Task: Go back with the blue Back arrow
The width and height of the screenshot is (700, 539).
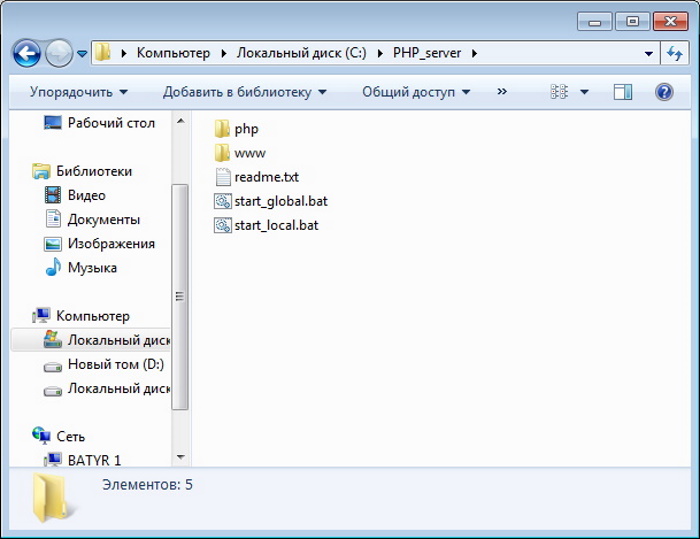Action: [27, 53]
